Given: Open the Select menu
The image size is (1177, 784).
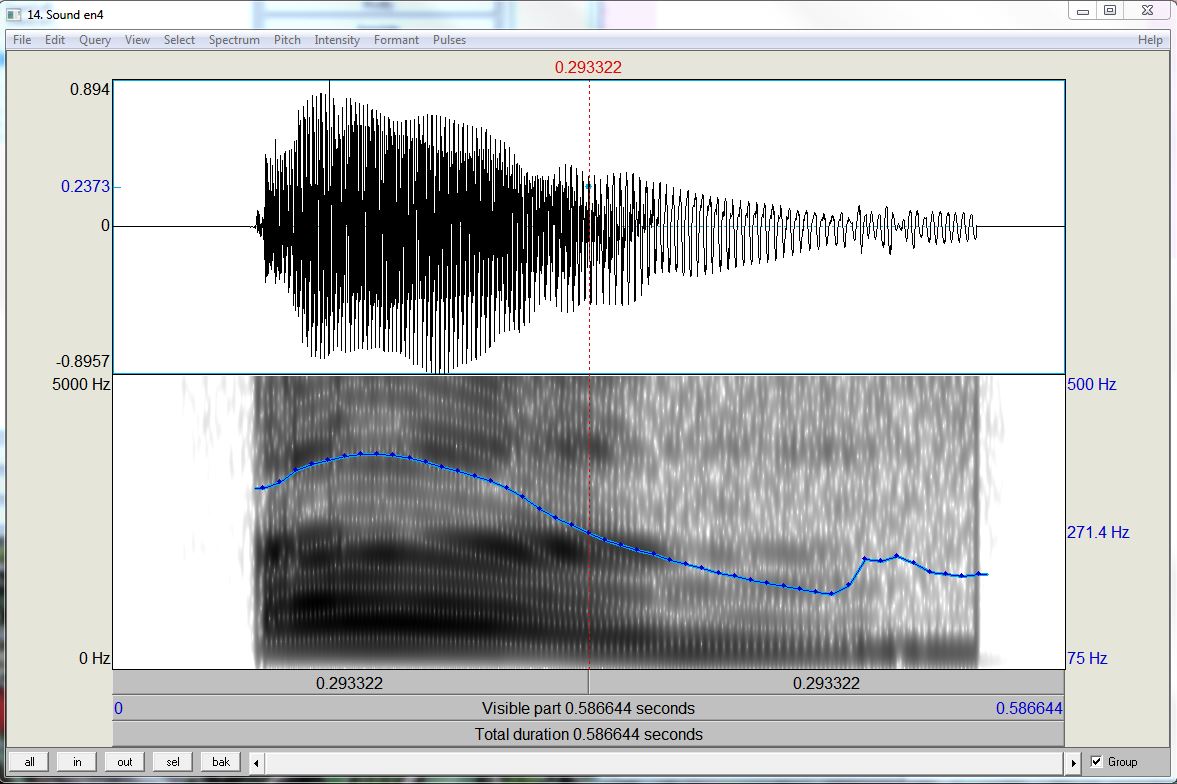Looking at the screenshot, I should pyautogui.click(x=179, y=40).
